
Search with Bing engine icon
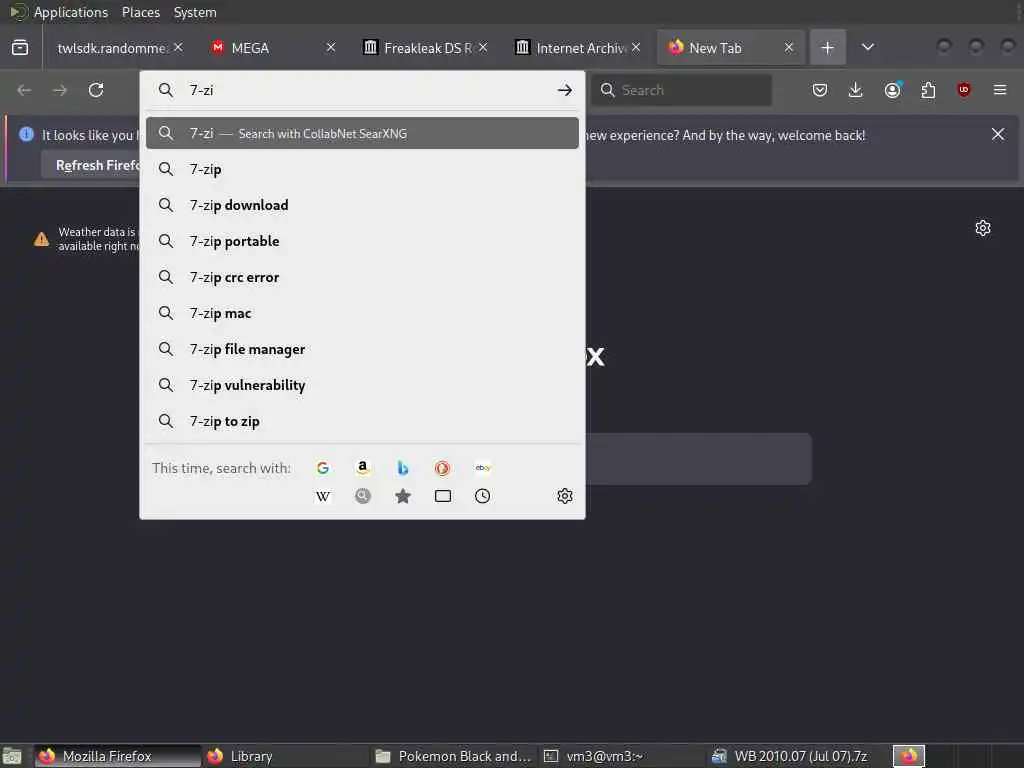pyautogui.click(x=402, y=468)
